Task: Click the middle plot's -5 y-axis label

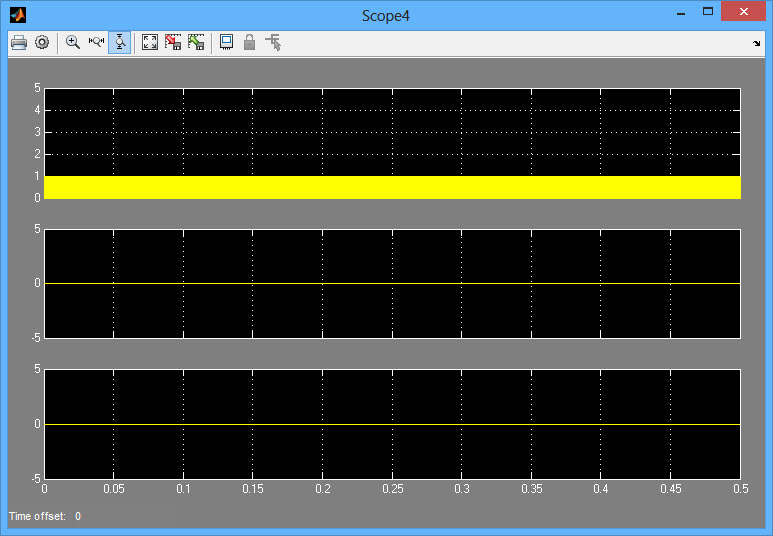Action: pyautogui.click(x=36, y=338)
